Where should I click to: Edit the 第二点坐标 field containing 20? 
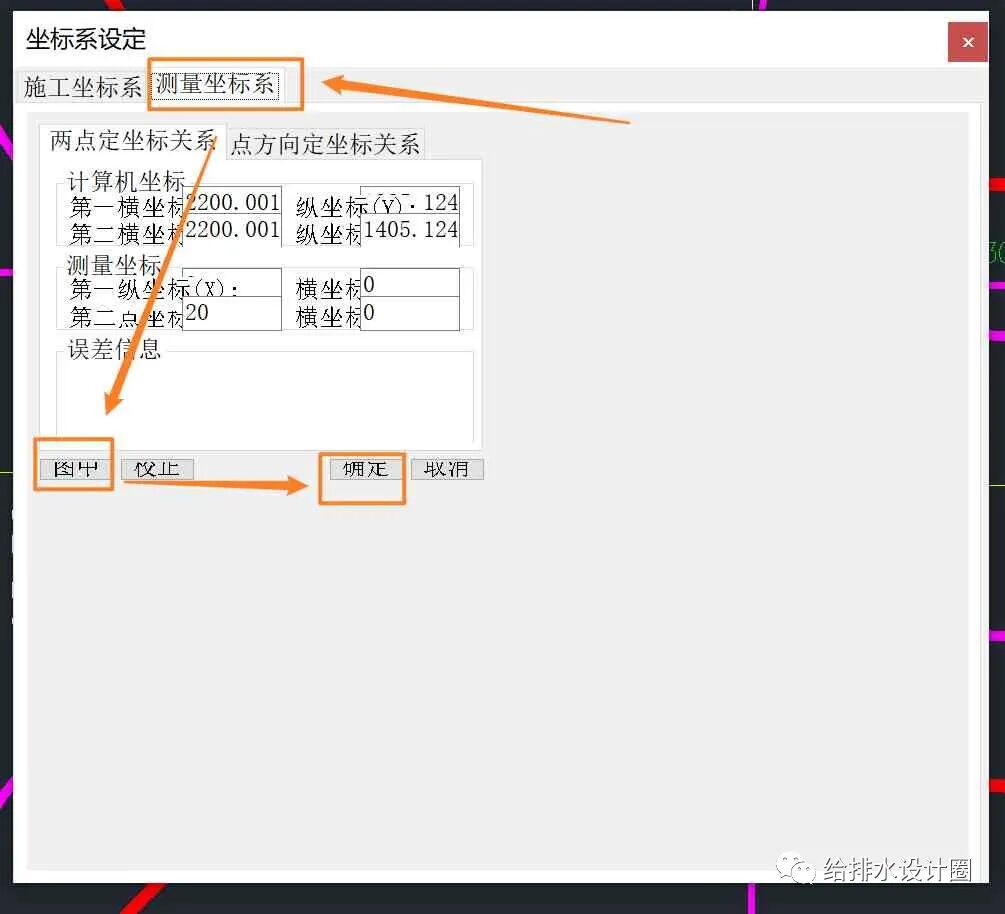pos(232,311)
